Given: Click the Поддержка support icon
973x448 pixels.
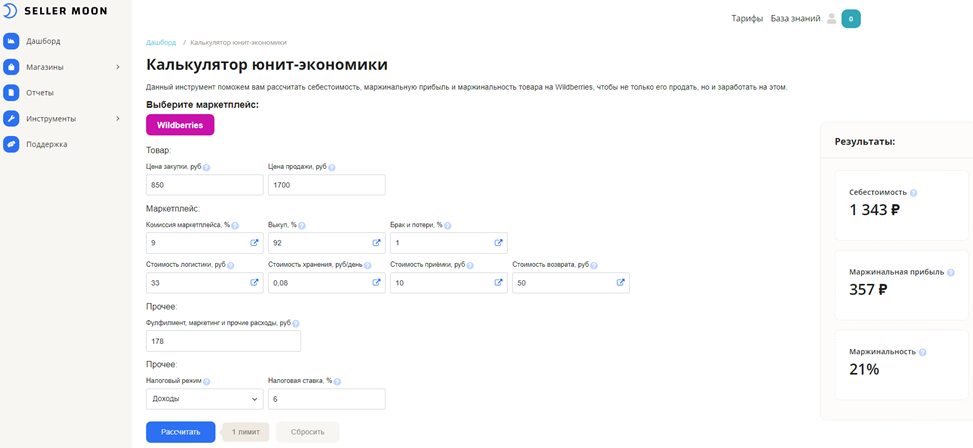Looking at the screenshot, I should pos(11,144).
